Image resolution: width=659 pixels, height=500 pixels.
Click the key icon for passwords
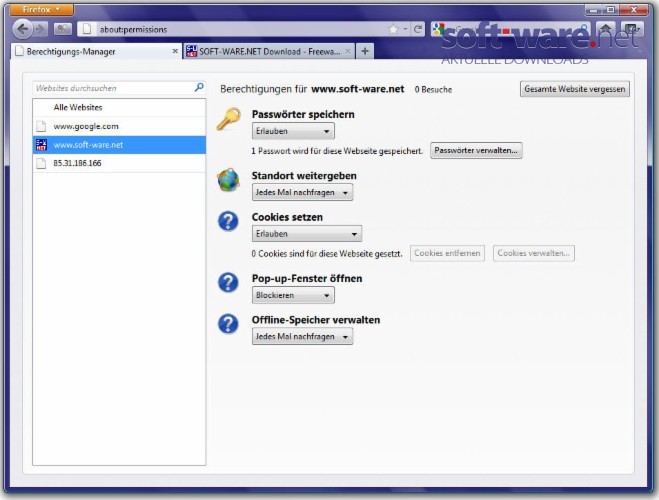(x=229, y=119)
